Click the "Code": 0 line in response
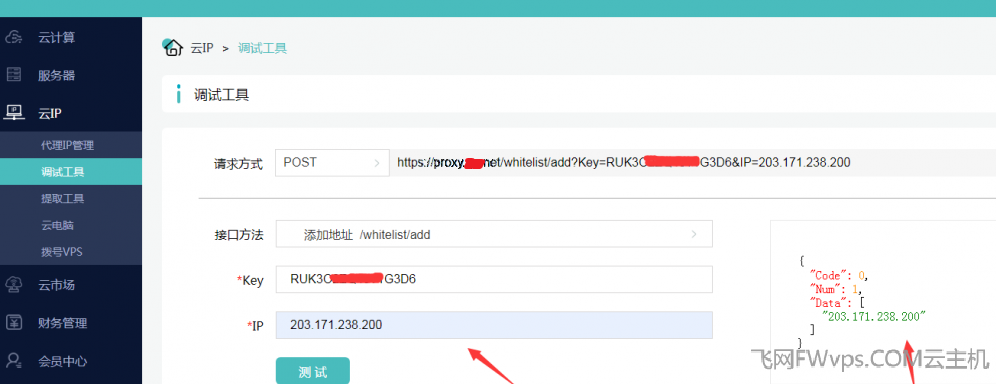Image resolution: width=996 pixels, height=384 pixels. (838, 276)
